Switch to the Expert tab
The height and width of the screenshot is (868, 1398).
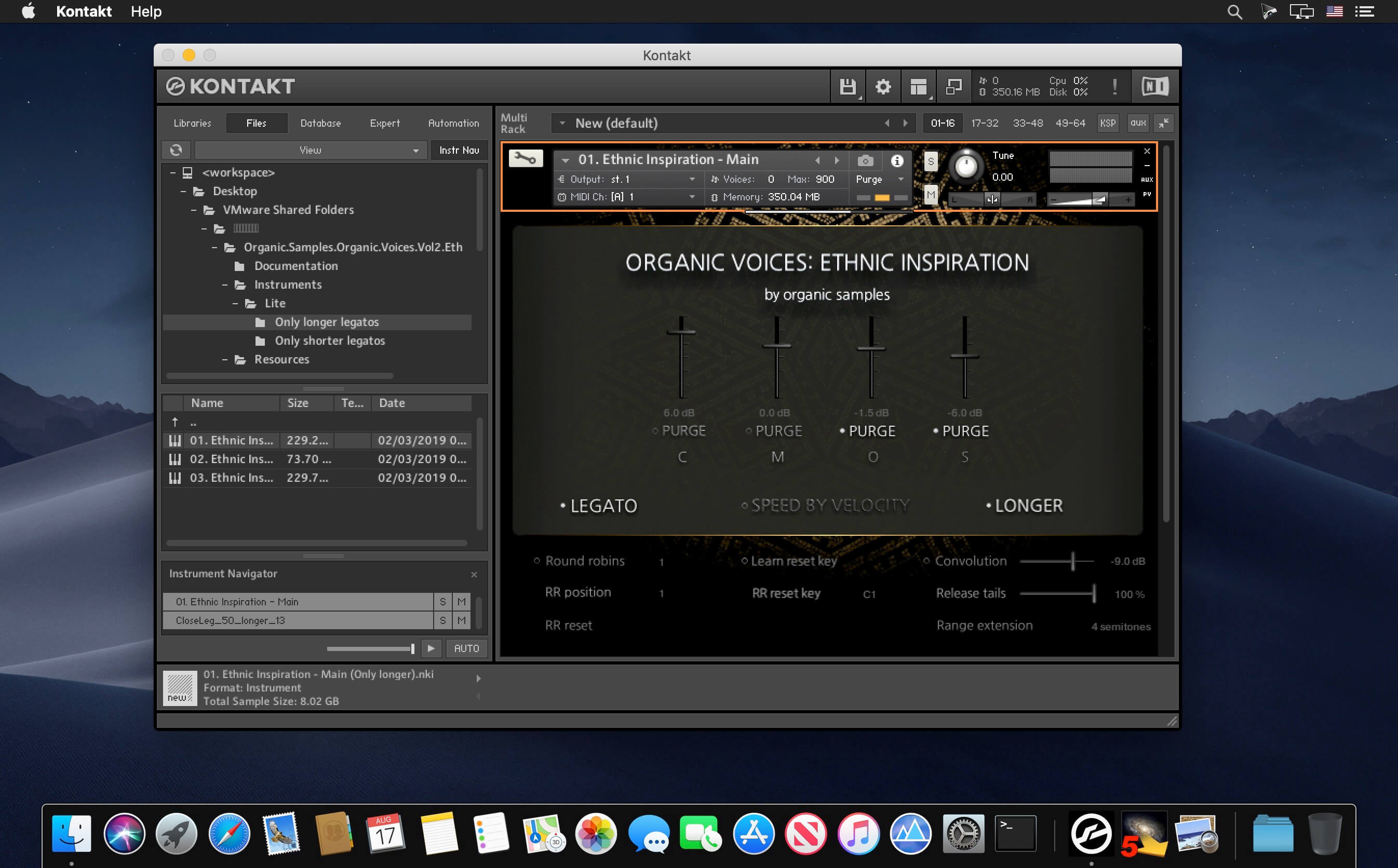(385, 123)
